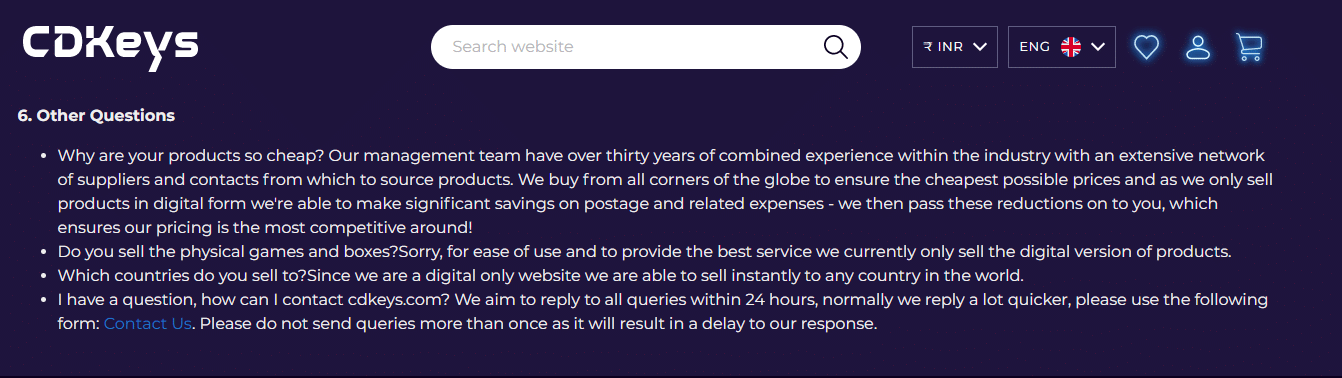Click the UK flag icon

click(x=1071, y=47)
